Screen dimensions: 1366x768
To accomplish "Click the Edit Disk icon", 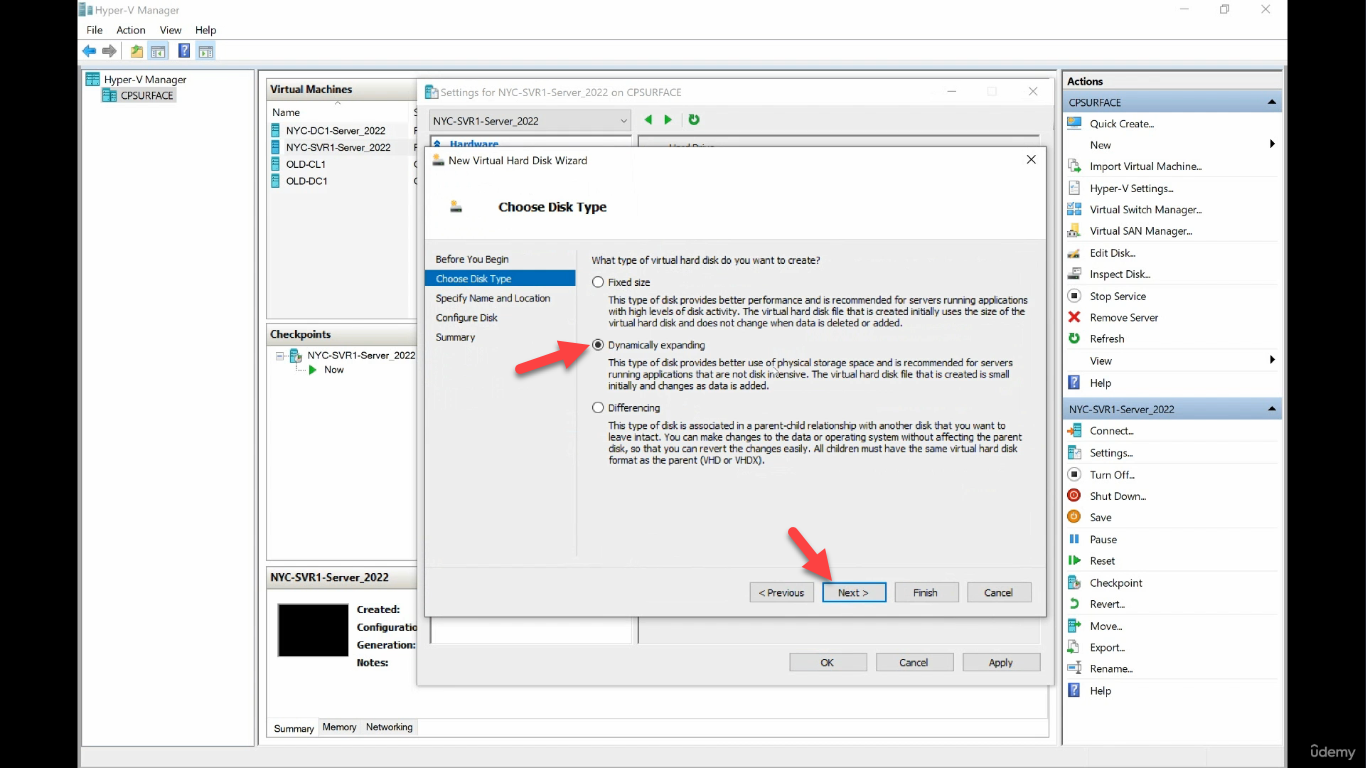I will point(1074,253).
